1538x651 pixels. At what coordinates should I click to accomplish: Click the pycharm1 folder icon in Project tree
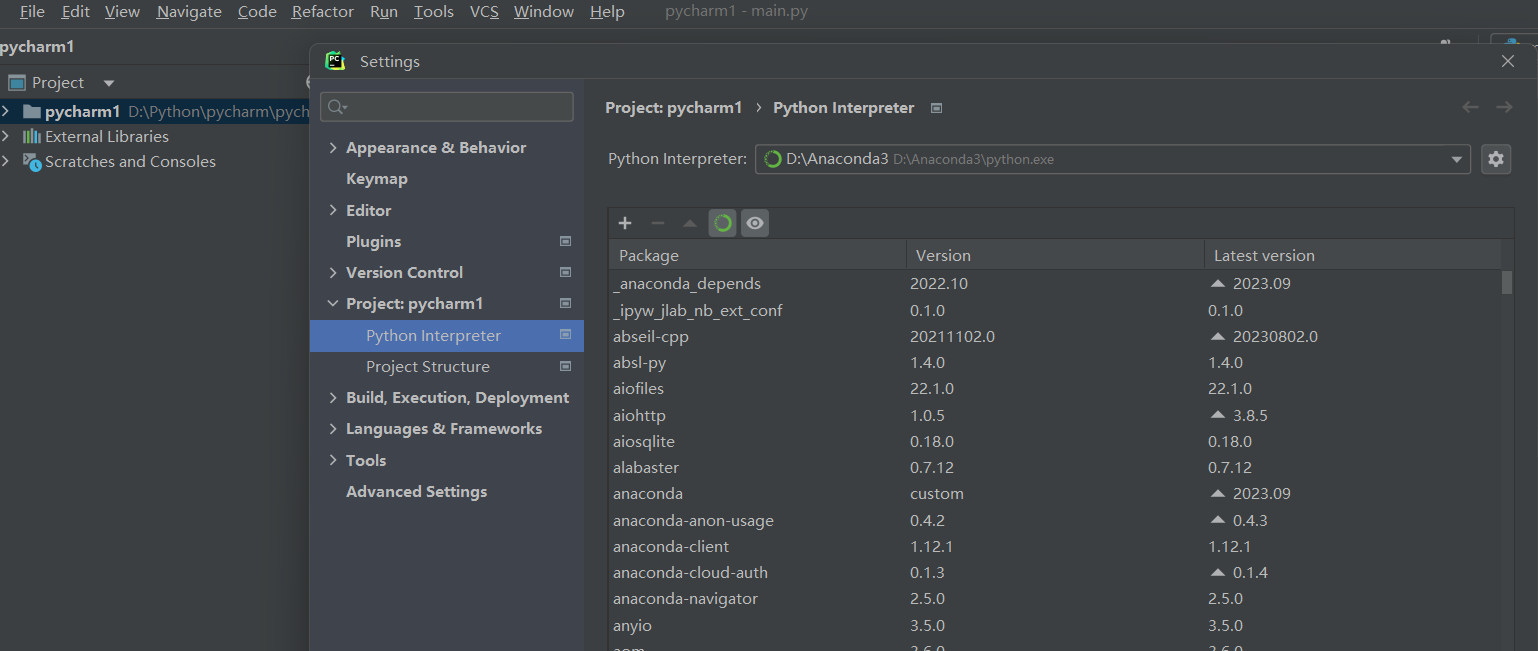pos(32,111)
